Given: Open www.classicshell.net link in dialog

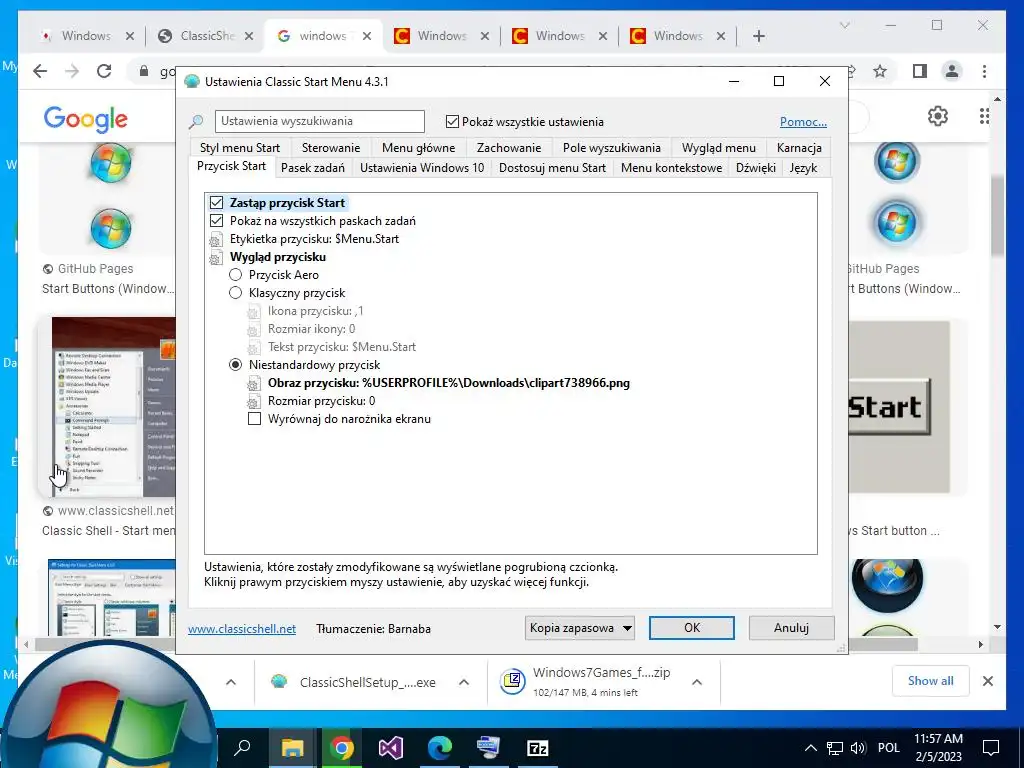Looking at the screenshot, I should pyautogui.click(x=242, y=629).
